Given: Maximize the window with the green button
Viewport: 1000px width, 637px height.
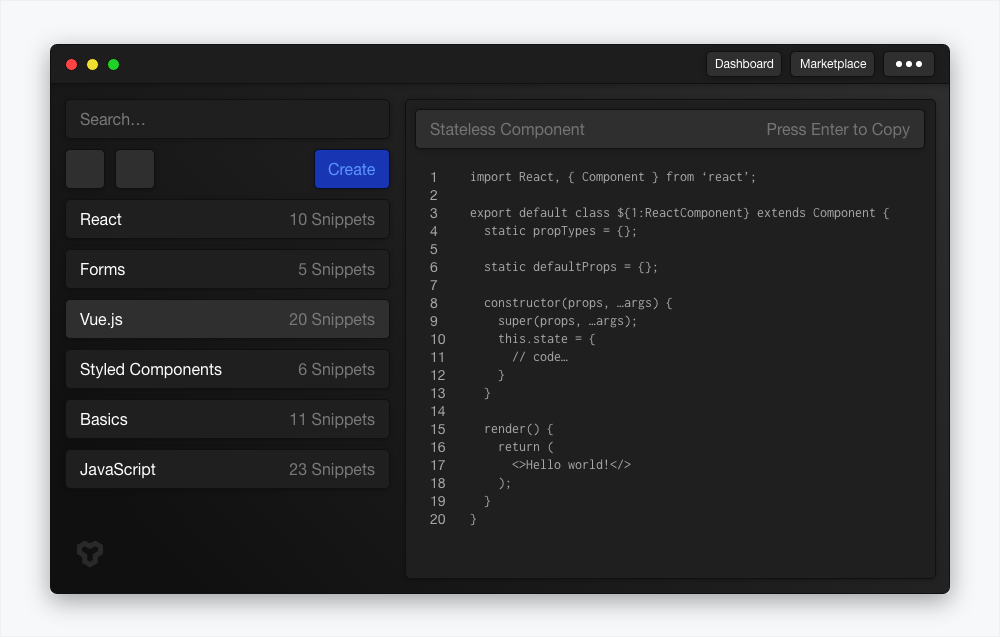Looking at the screenshot, I should pyautogui.click(x=114, y=64).
